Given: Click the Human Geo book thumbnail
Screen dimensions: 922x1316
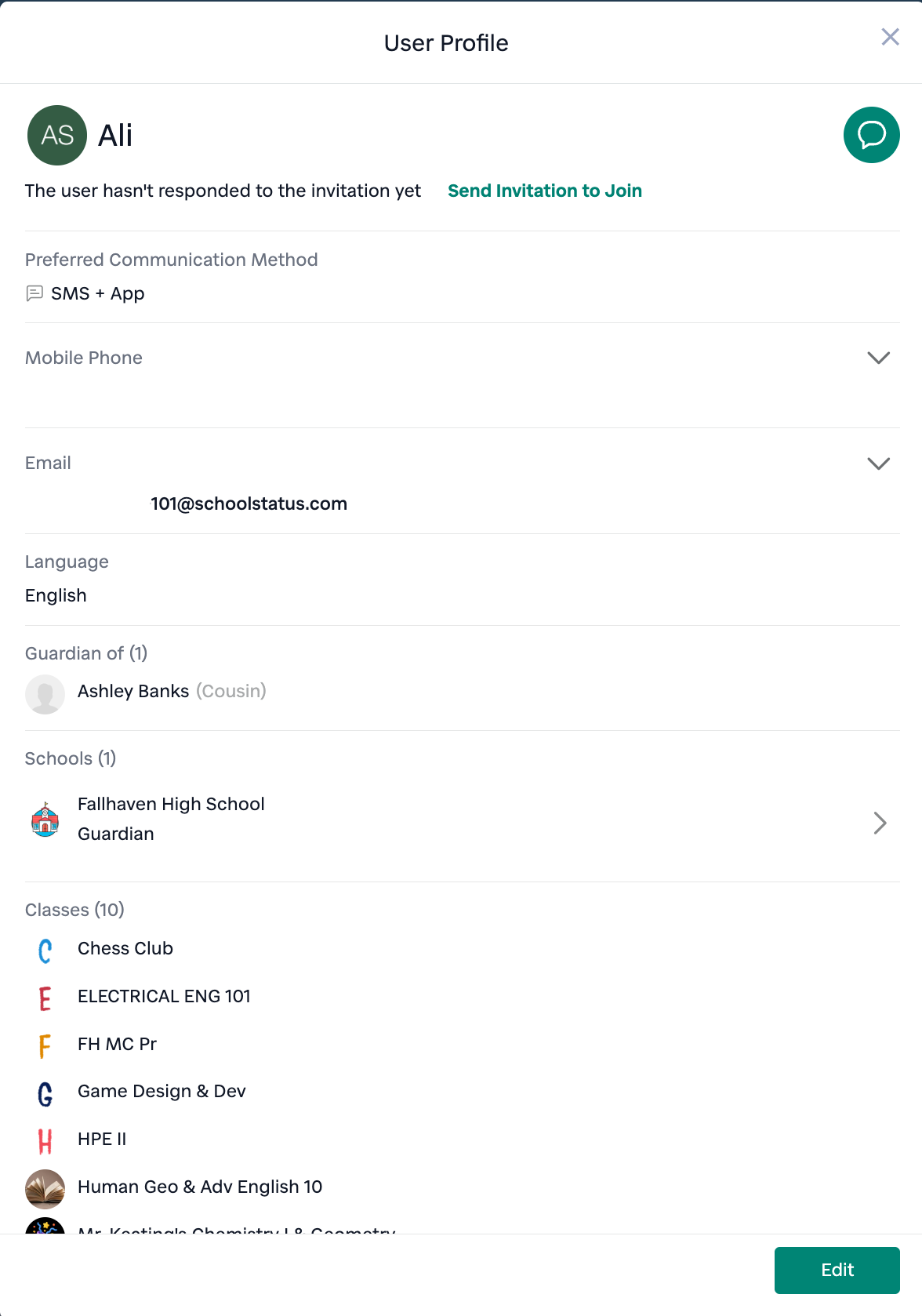Looking at the screenshot, I should (45, 1189).
